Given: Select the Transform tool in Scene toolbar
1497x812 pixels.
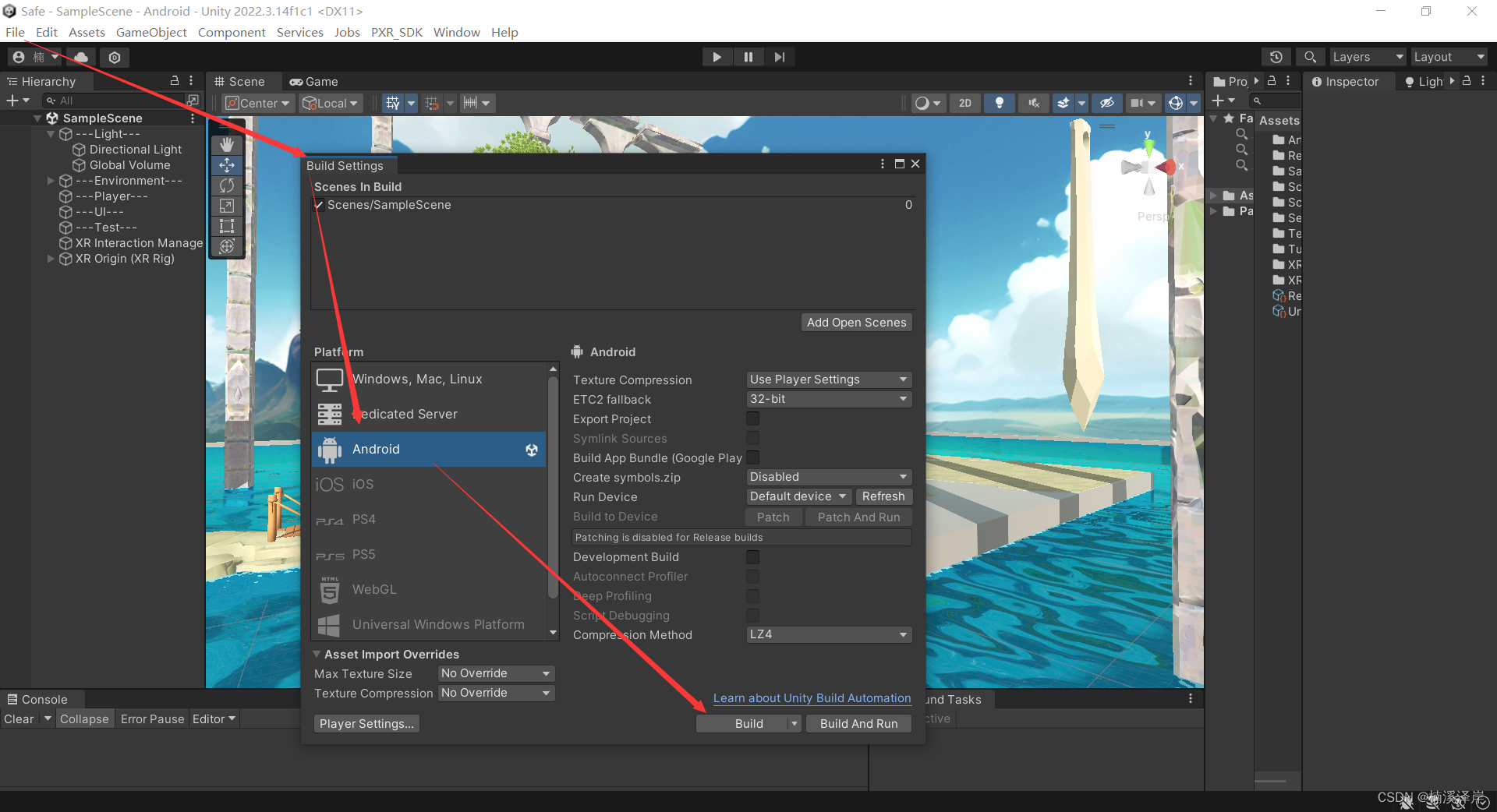Looking at the screenshot, I should (x=227, y=246).
